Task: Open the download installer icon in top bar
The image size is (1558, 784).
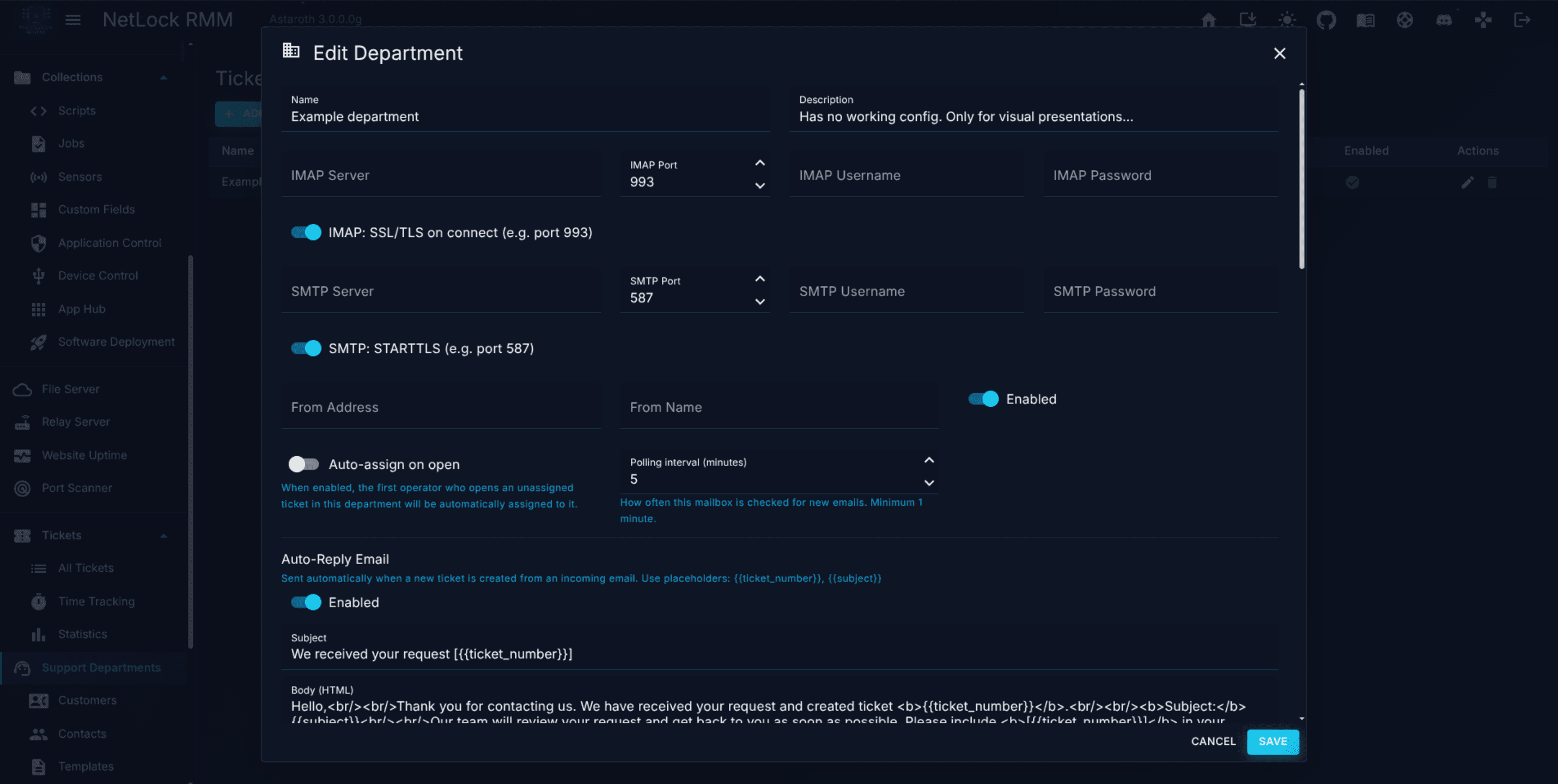Action: coord(1247,20)
